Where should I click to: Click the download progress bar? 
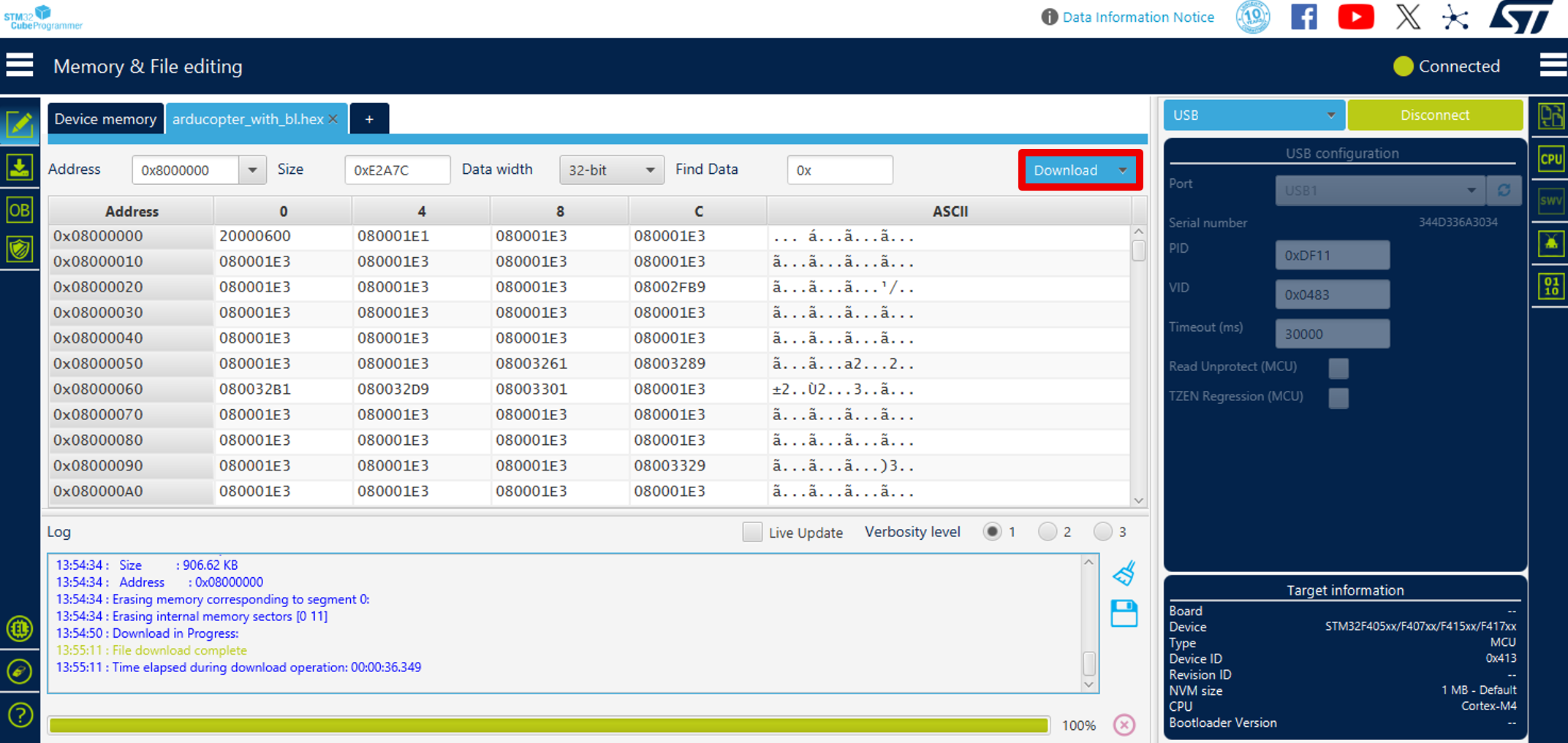click(x=549, y=725)
